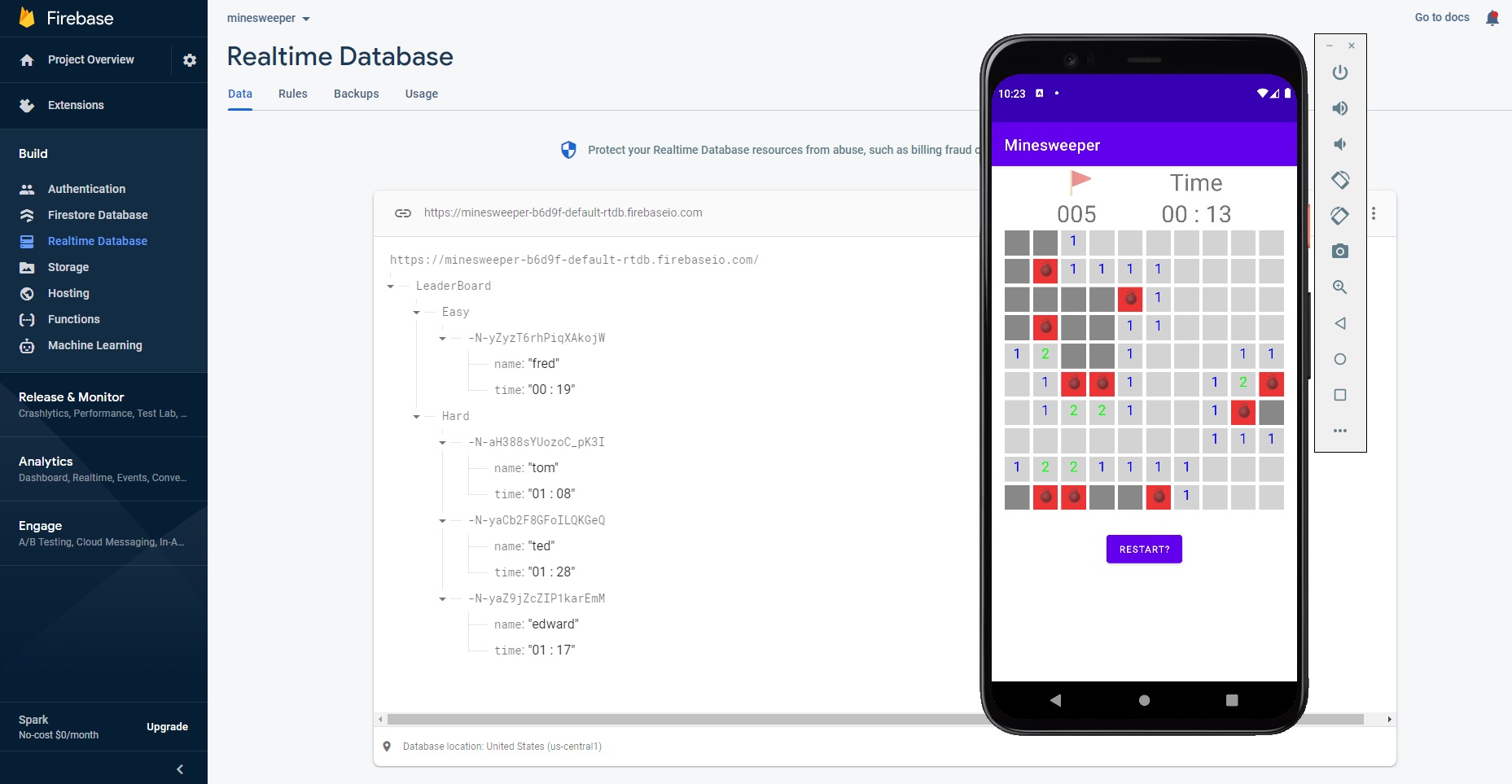
Task: Click emulator toolbar home circle icon
Action: (x=1340, y=359)
